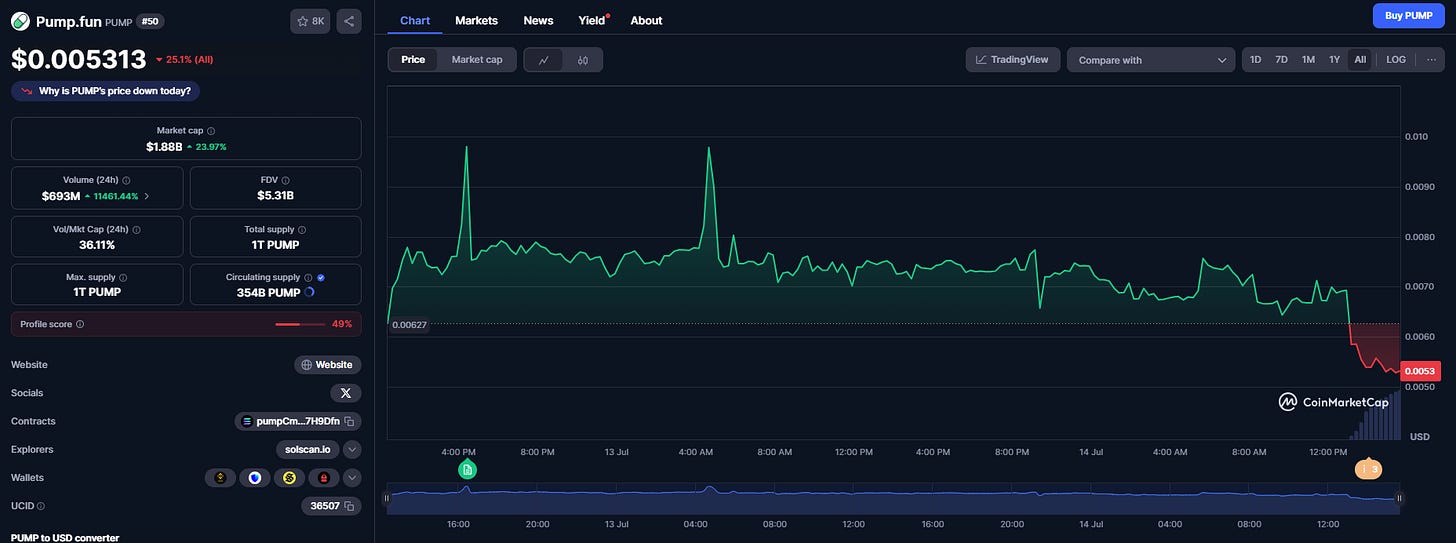Open the Markets tab

[476, 20]
